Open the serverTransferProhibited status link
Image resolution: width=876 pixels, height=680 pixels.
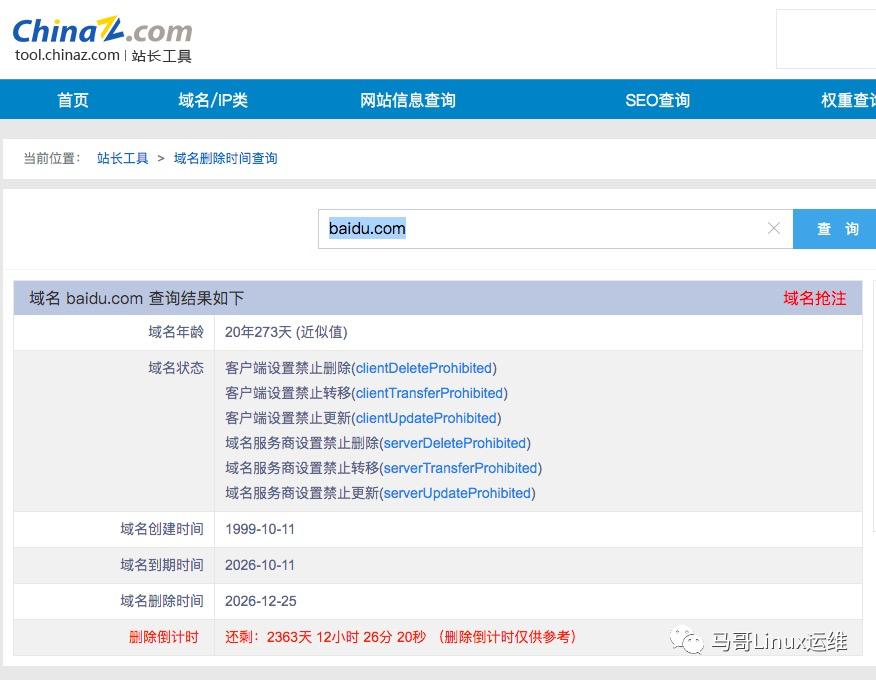click(x=460, y=468)
